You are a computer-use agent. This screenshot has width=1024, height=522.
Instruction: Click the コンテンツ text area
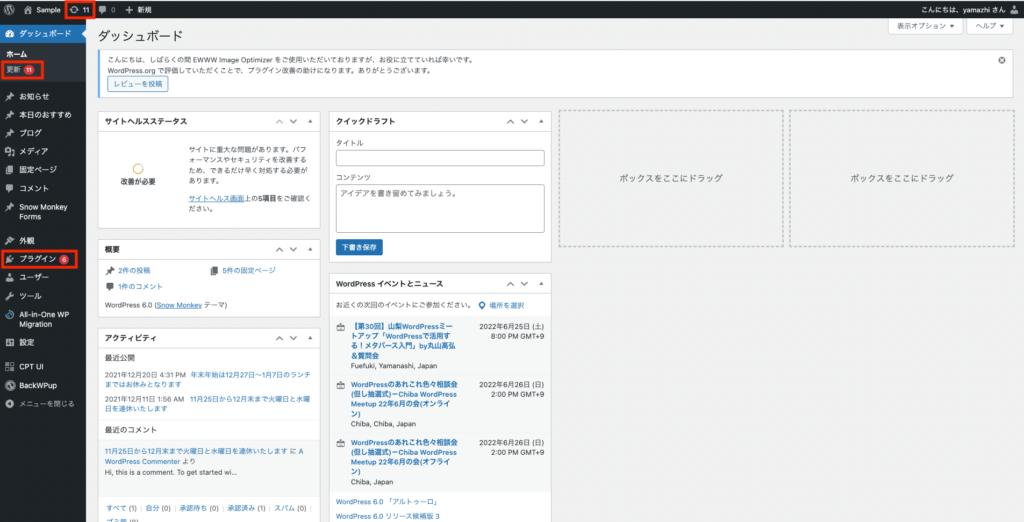pos(440,208)
